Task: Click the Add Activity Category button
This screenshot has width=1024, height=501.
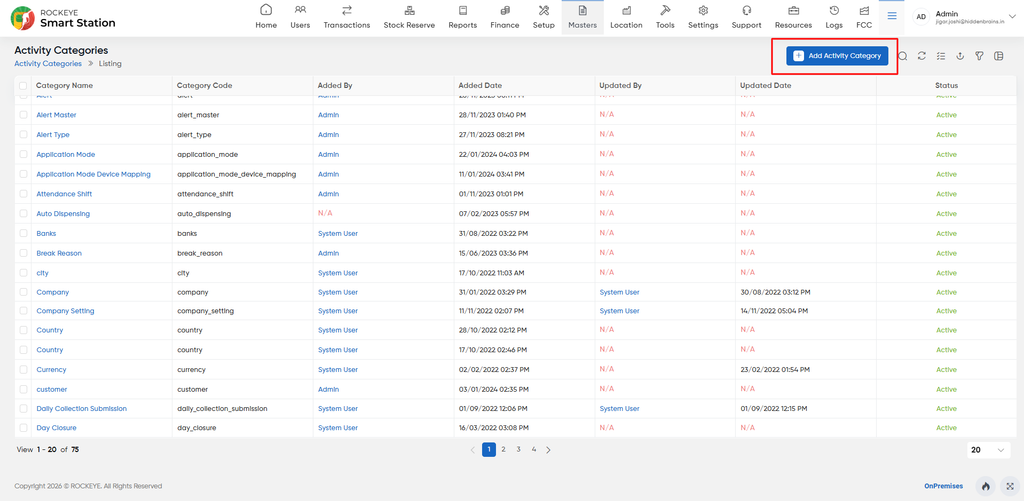Action: (x=837, y=56)
